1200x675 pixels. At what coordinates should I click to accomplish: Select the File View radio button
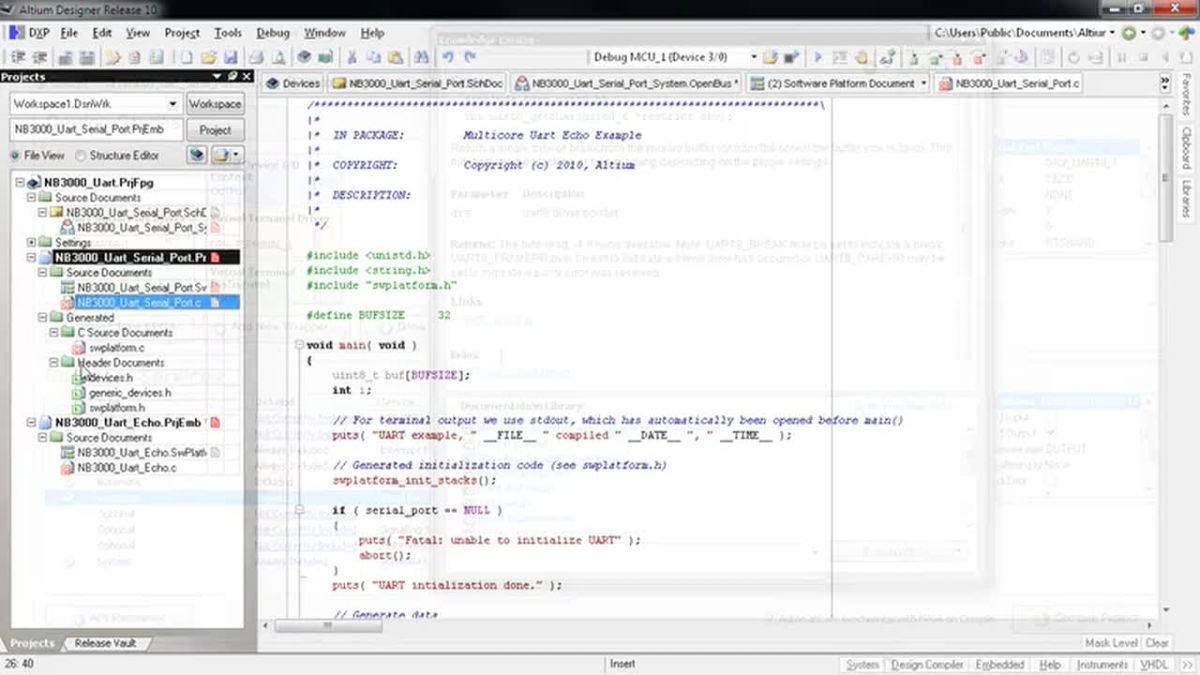pos(17,157)
